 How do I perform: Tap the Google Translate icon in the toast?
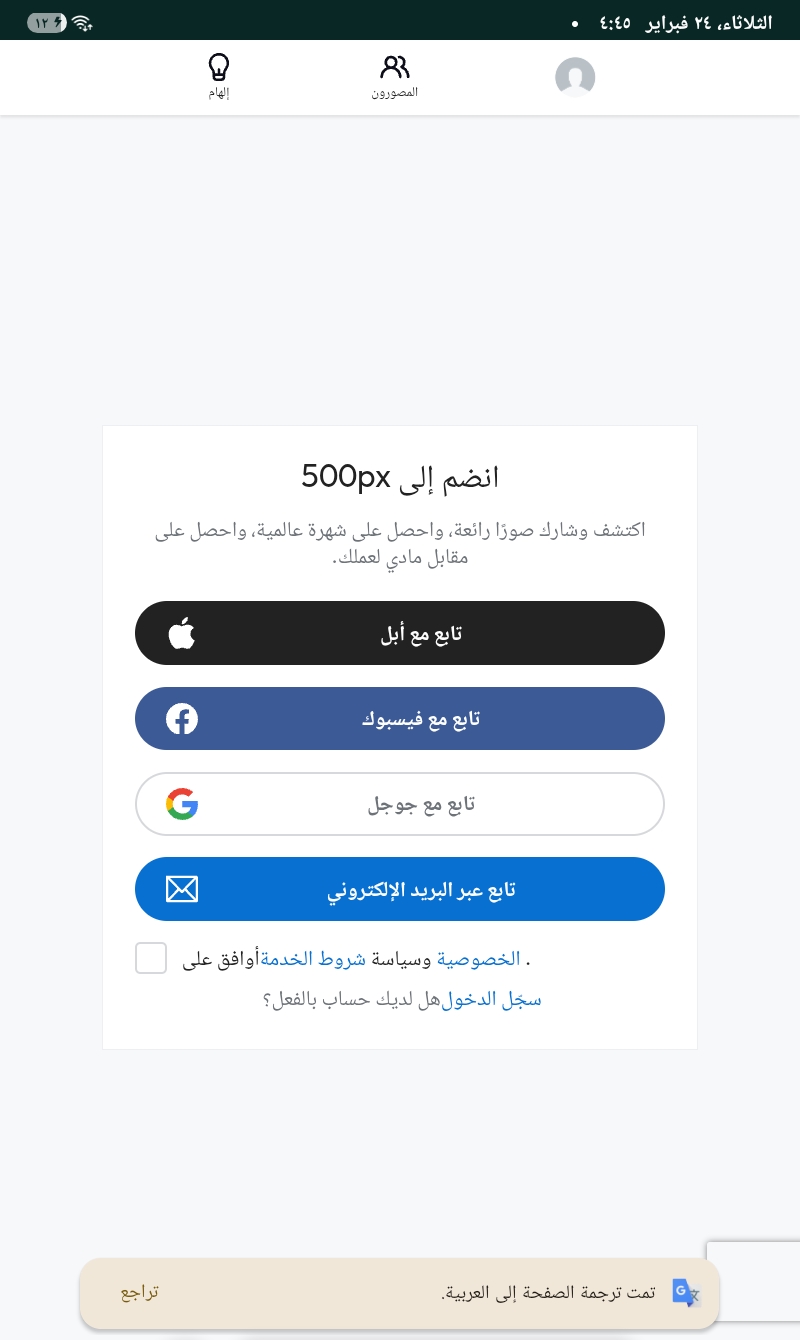pos(685,1292)
